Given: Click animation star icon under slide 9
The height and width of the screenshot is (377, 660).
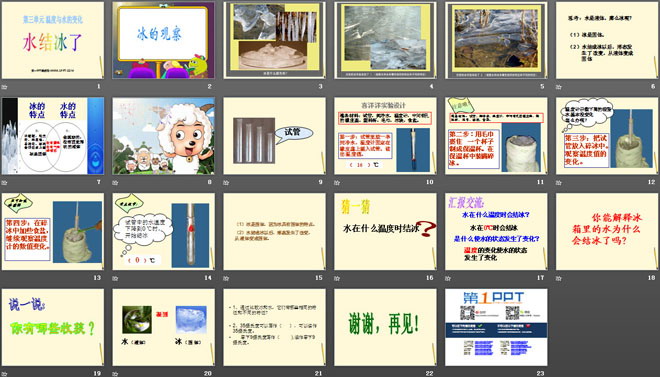Looking at the screenshot, I should [226, 183].
